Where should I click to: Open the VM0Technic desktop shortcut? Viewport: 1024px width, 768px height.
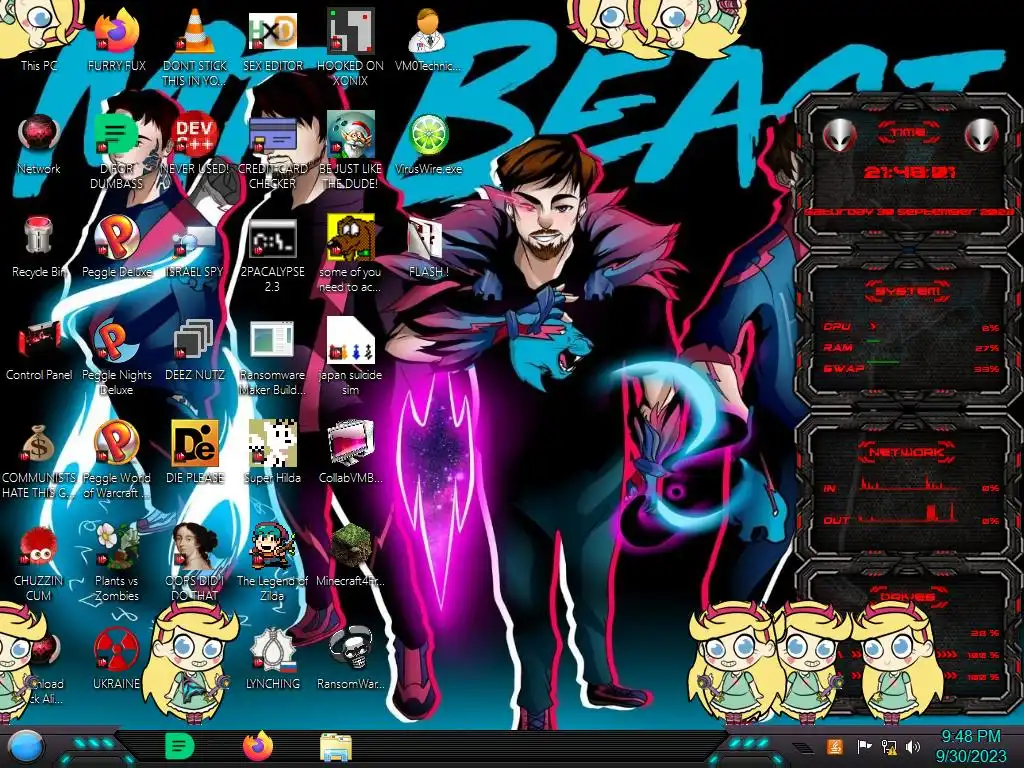[428, 40]
